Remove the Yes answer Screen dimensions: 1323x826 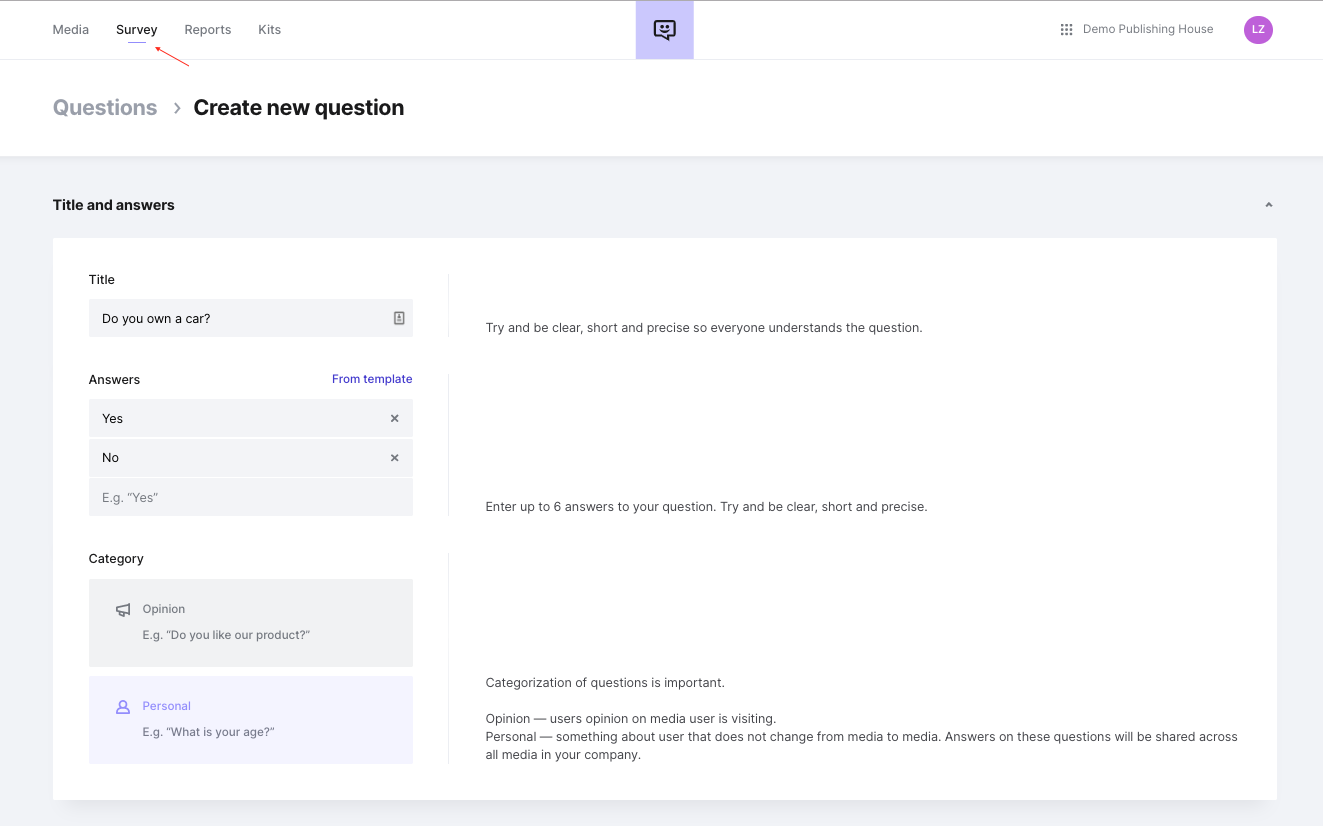394,418
